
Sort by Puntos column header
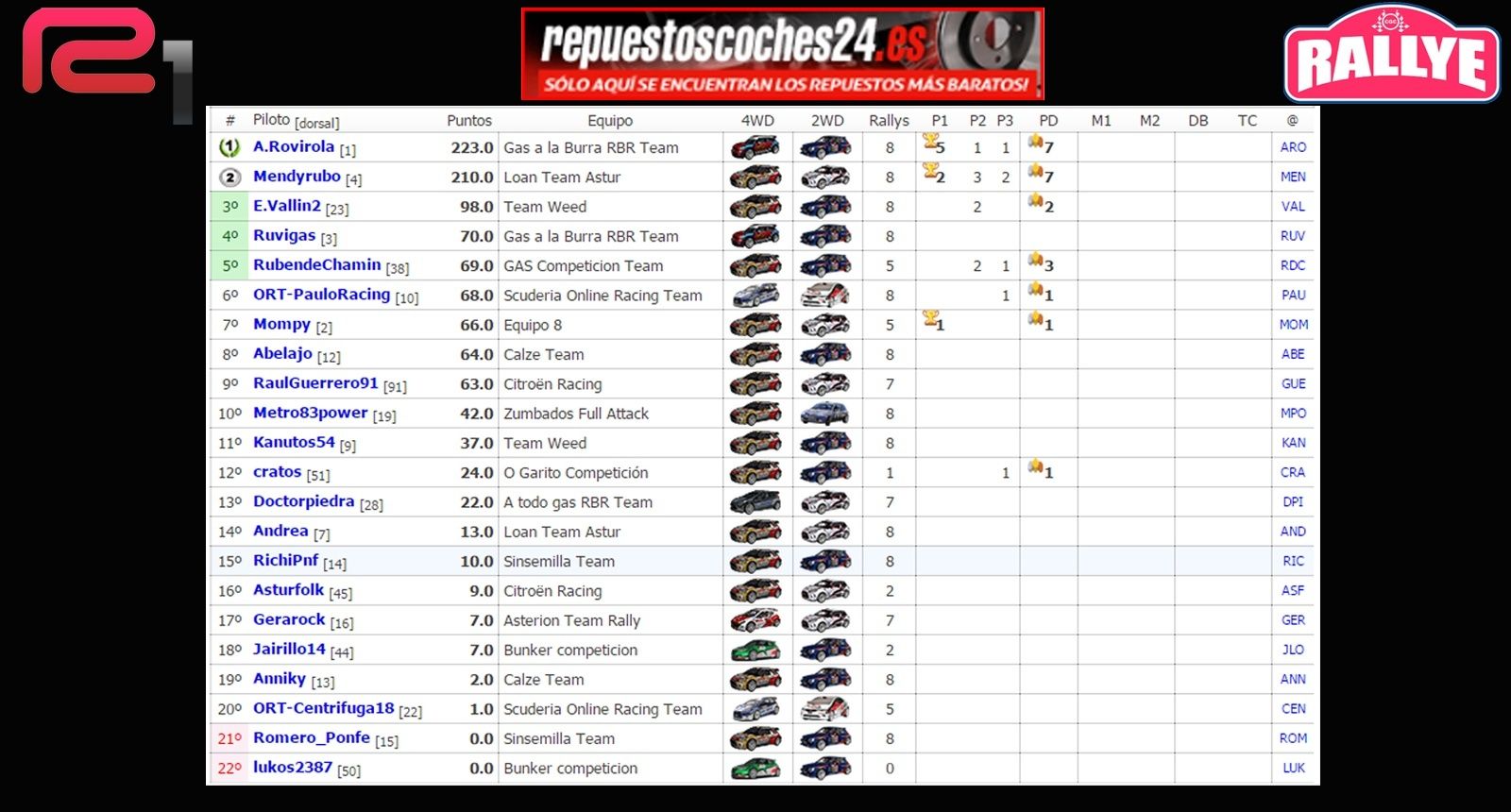(x=469, y=120)
